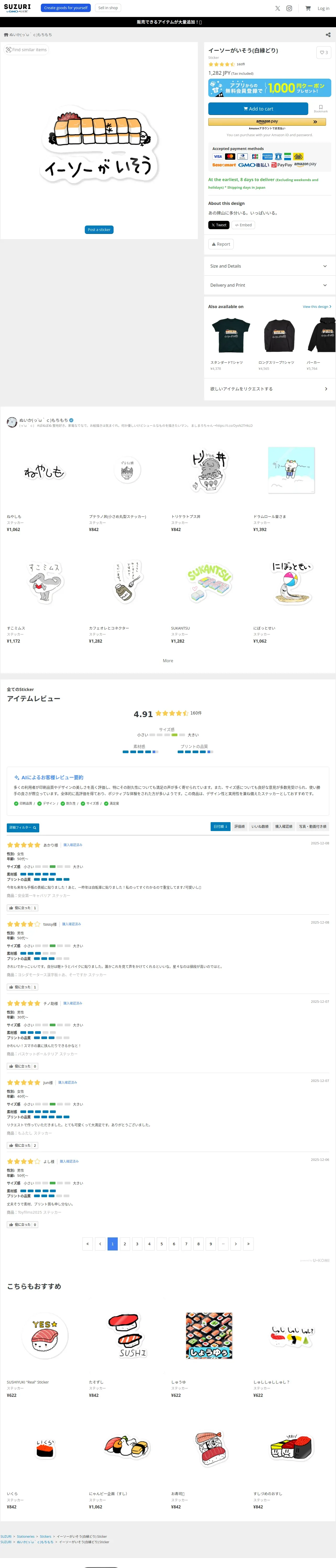Sort reviews by 日付順
Image resolution: width=336 pixels, height=1568 pixels.
pos(220,827)
